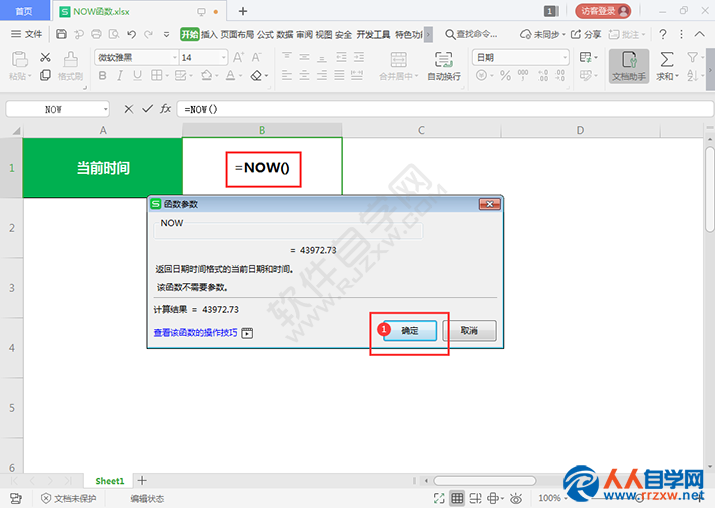
Task: Click the Redo arrow icon
Action: coord(149,34)
